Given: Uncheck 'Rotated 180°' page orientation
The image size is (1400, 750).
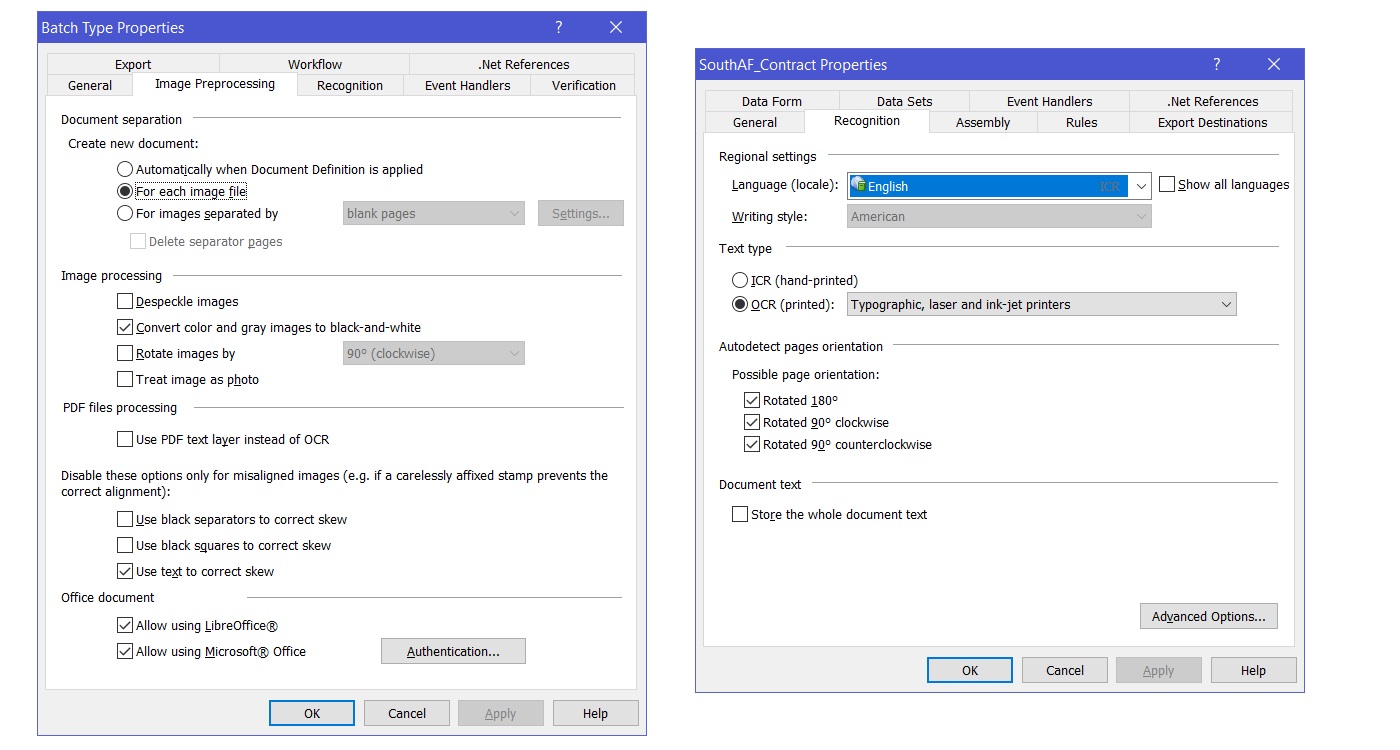Looking at the screenshot, I should click(752, 400).
